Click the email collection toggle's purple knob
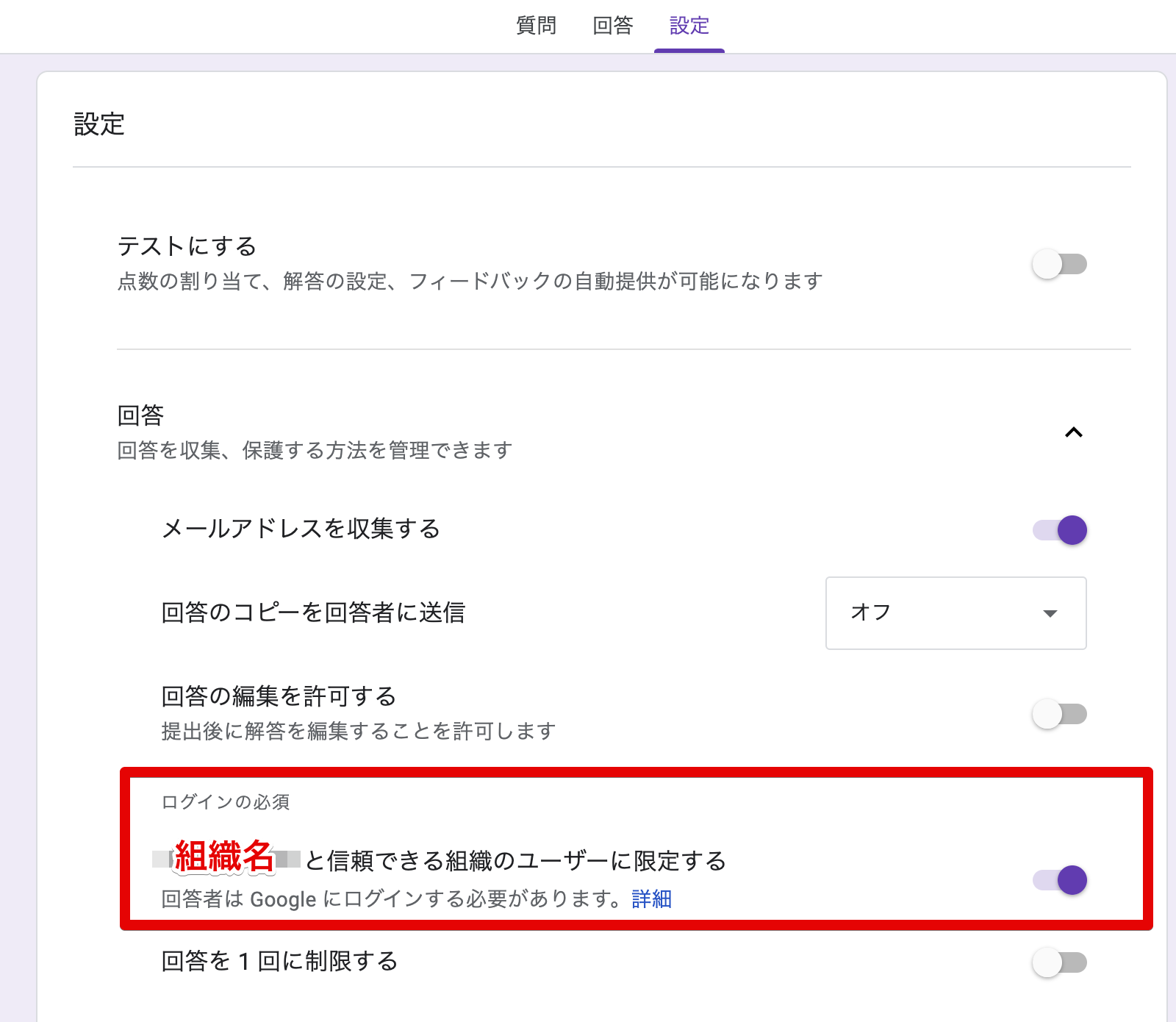This screenshot has height=1022, width=1176. coord(1074,529)
